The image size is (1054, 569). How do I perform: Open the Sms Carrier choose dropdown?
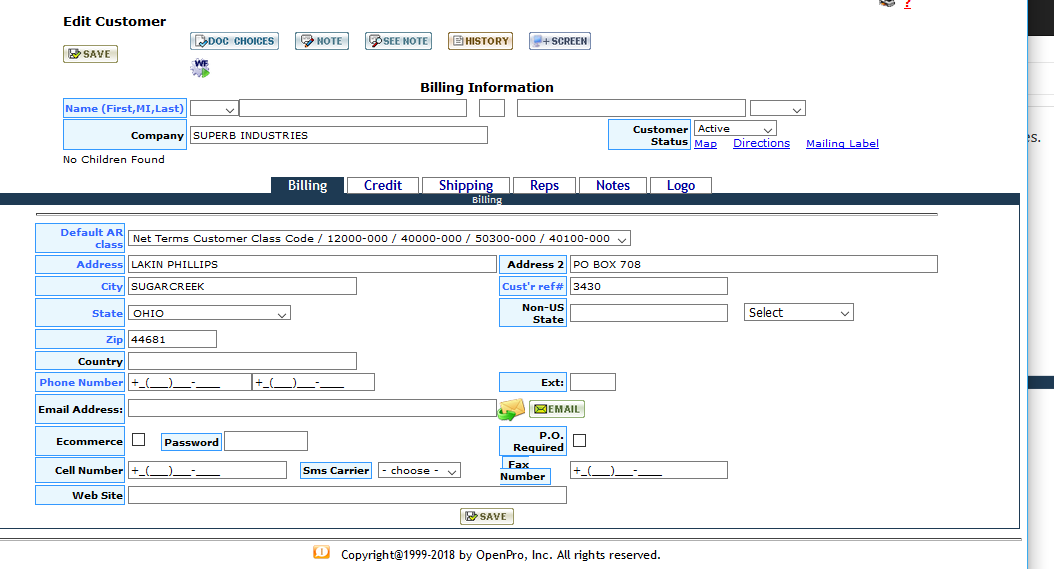pos(419,470)
